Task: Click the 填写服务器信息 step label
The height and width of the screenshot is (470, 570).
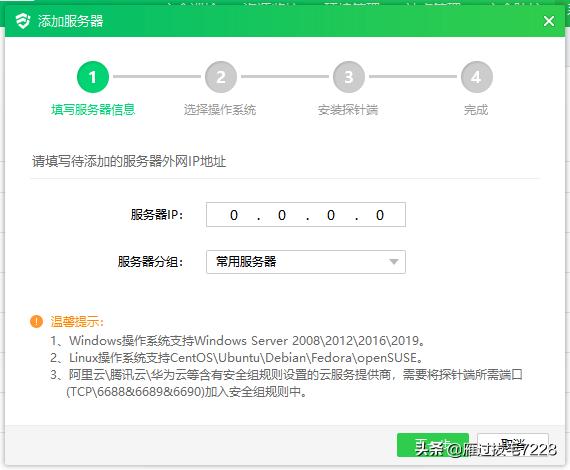Action: (93, 109)
